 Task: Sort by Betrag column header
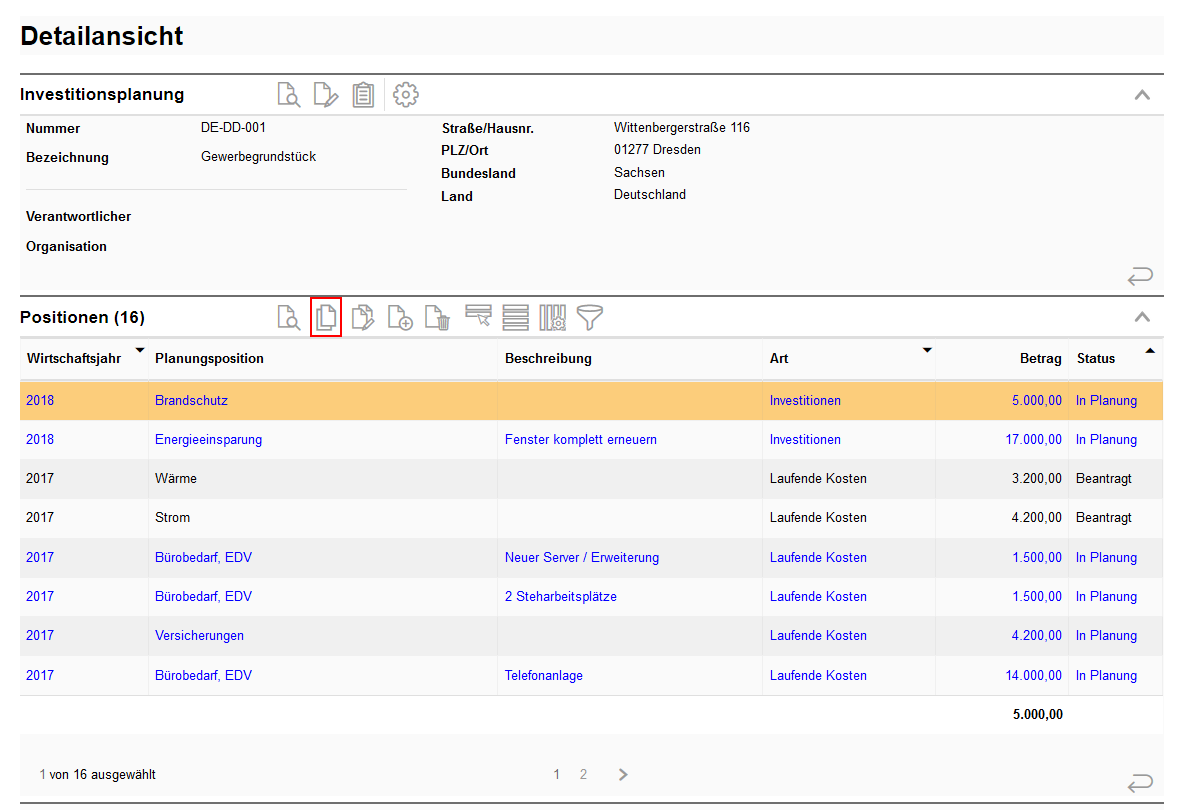click(1040, 358)
